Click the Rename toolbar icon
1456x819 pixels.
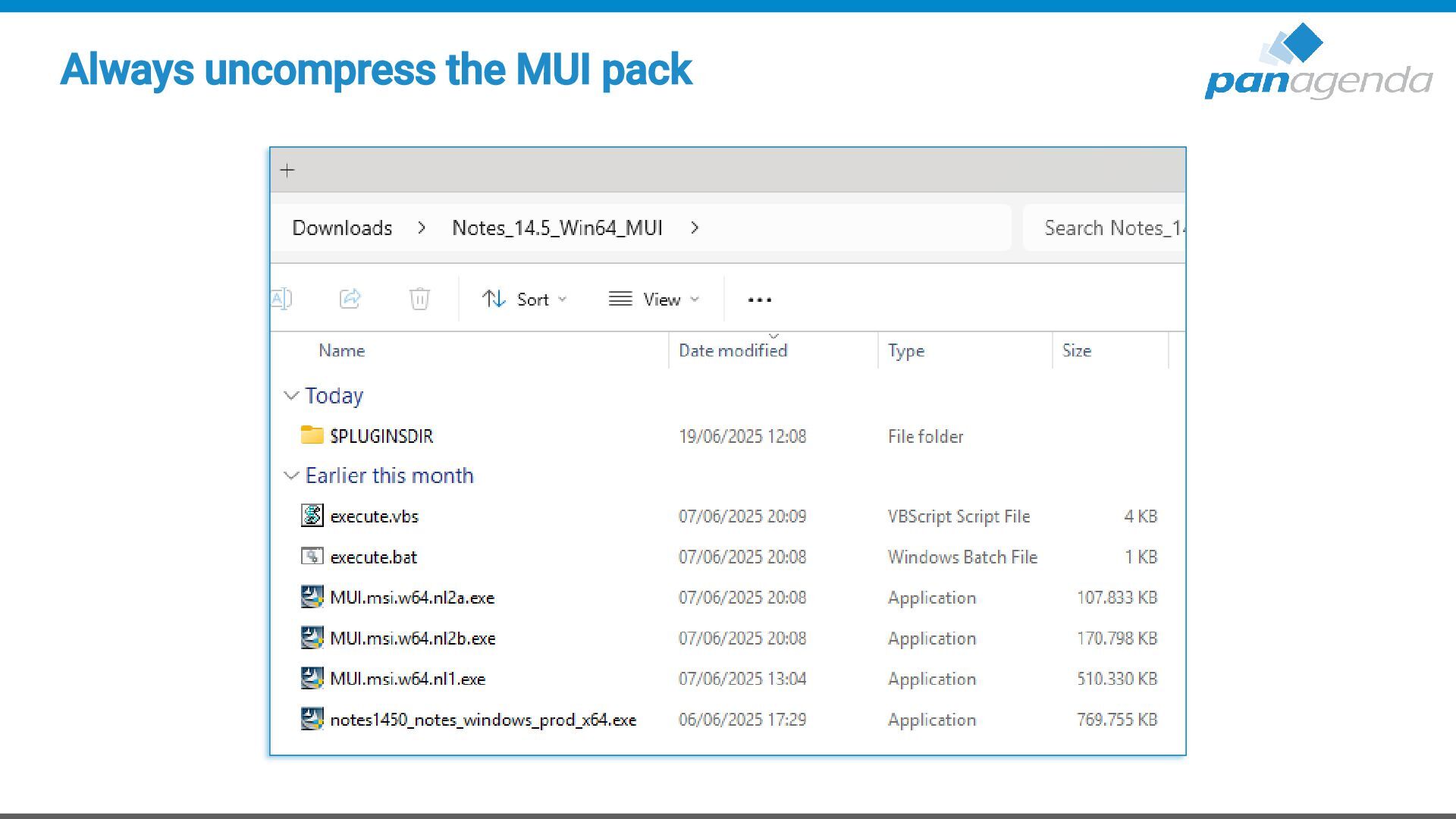(281, 299)
